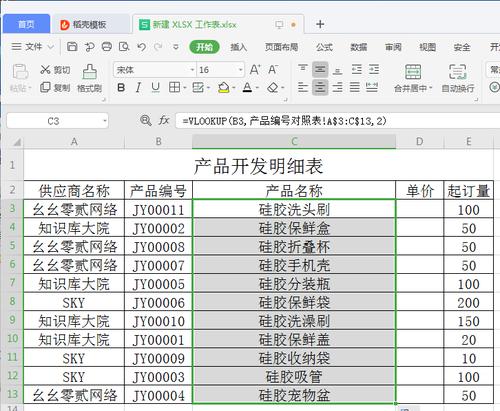Select row 8 header
Image resolution: width=500 pixels, height=411 pixels.
click(x=12, y=301)
